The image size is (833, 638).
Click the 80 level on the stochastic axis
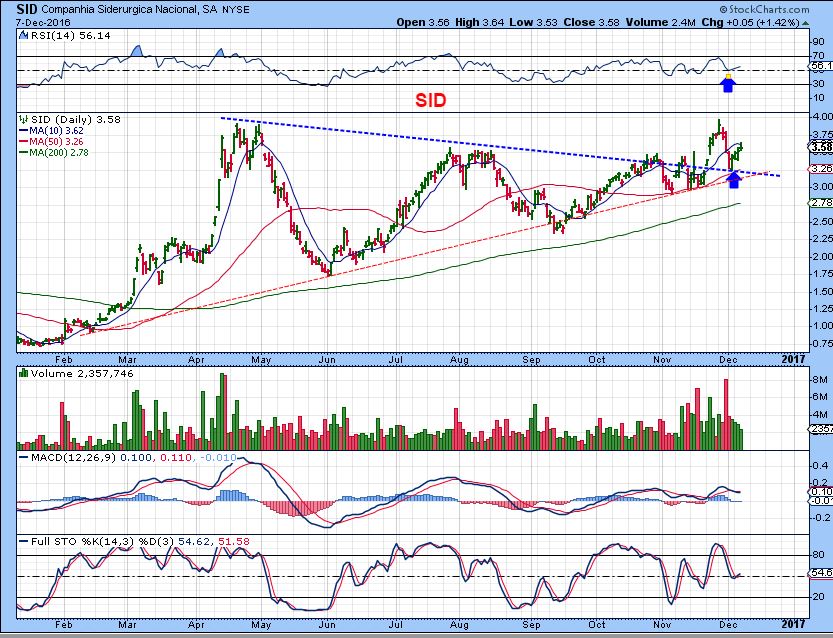tap(819, 555)
